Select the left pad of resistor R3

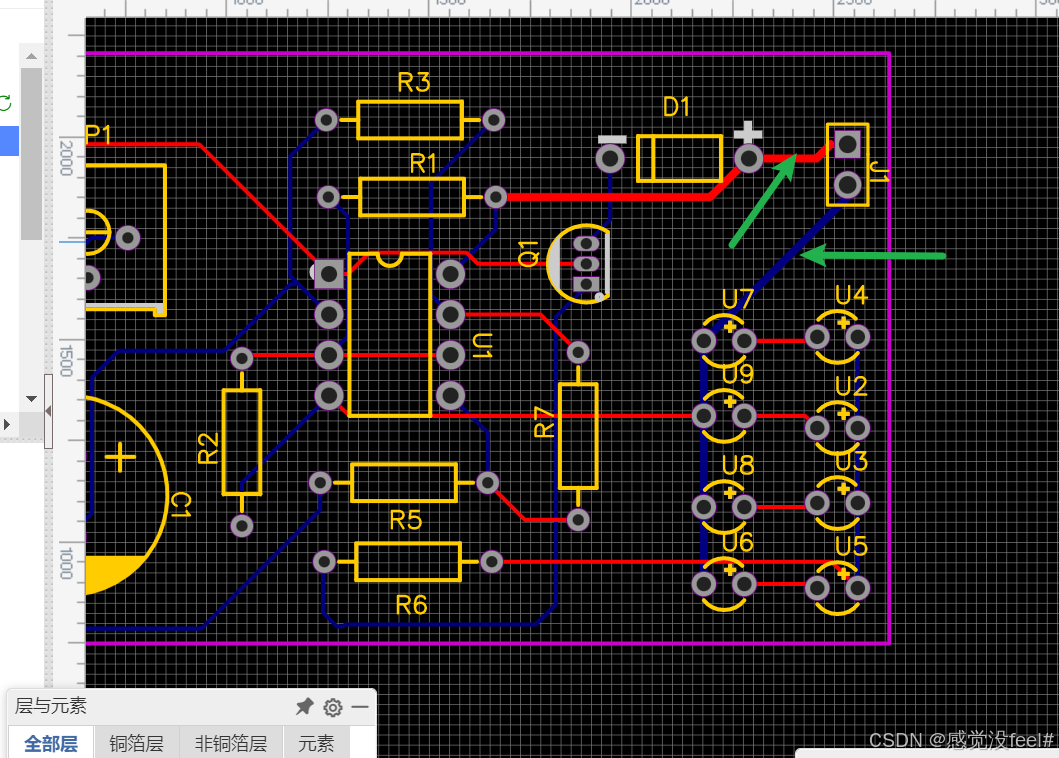coord(326,120)
